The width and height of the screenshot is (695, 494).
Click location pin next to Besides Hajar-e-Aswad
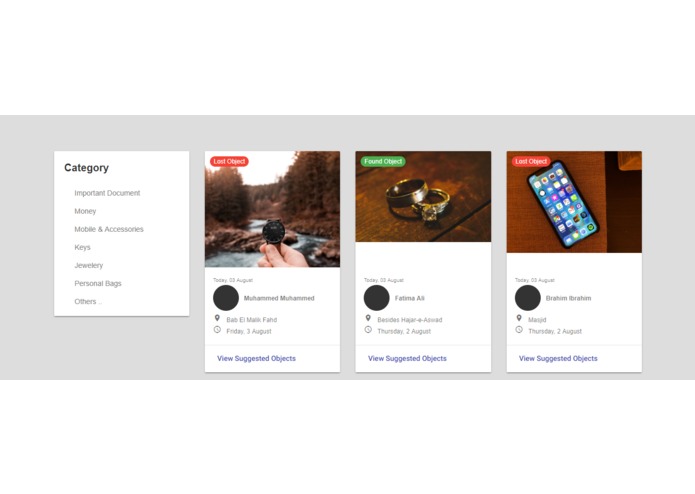point(368,318)
